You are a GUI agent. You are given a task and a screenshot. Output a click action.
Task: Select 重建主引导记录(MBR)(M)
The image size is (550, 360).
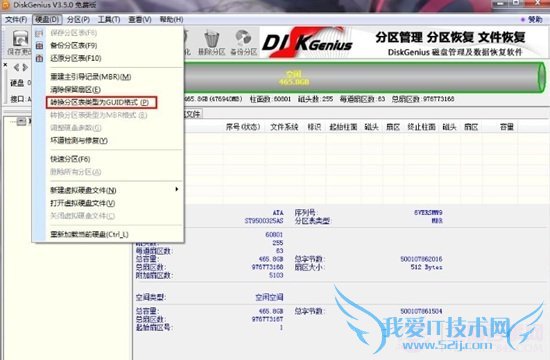(x=91, y=76)
